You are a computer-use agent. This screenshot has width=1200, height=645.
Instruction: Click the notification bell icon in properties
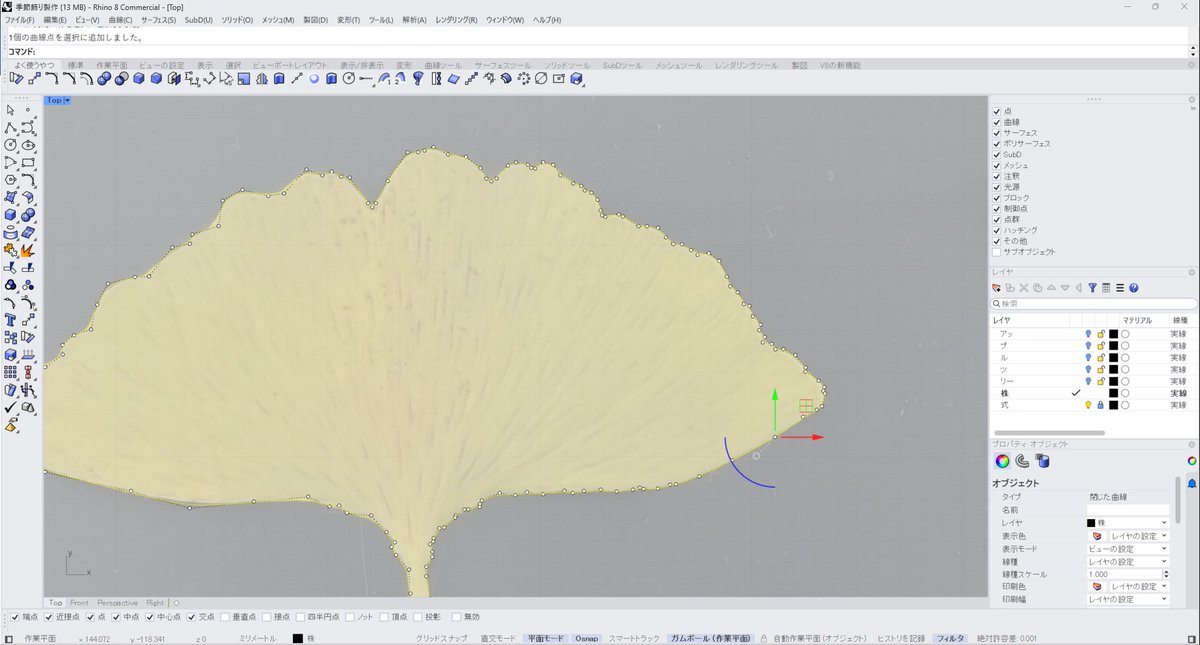point(1192,483)
